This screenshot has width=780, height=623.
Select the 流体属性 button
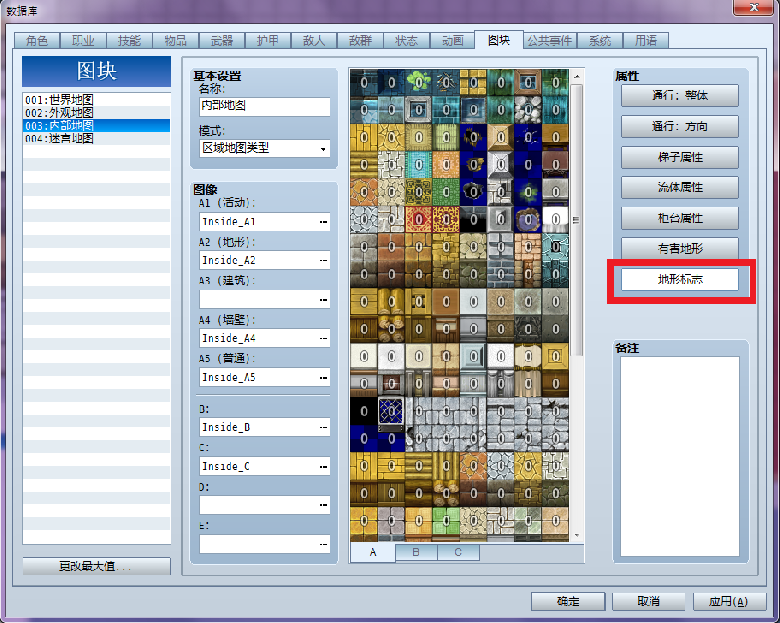(680, 188)
